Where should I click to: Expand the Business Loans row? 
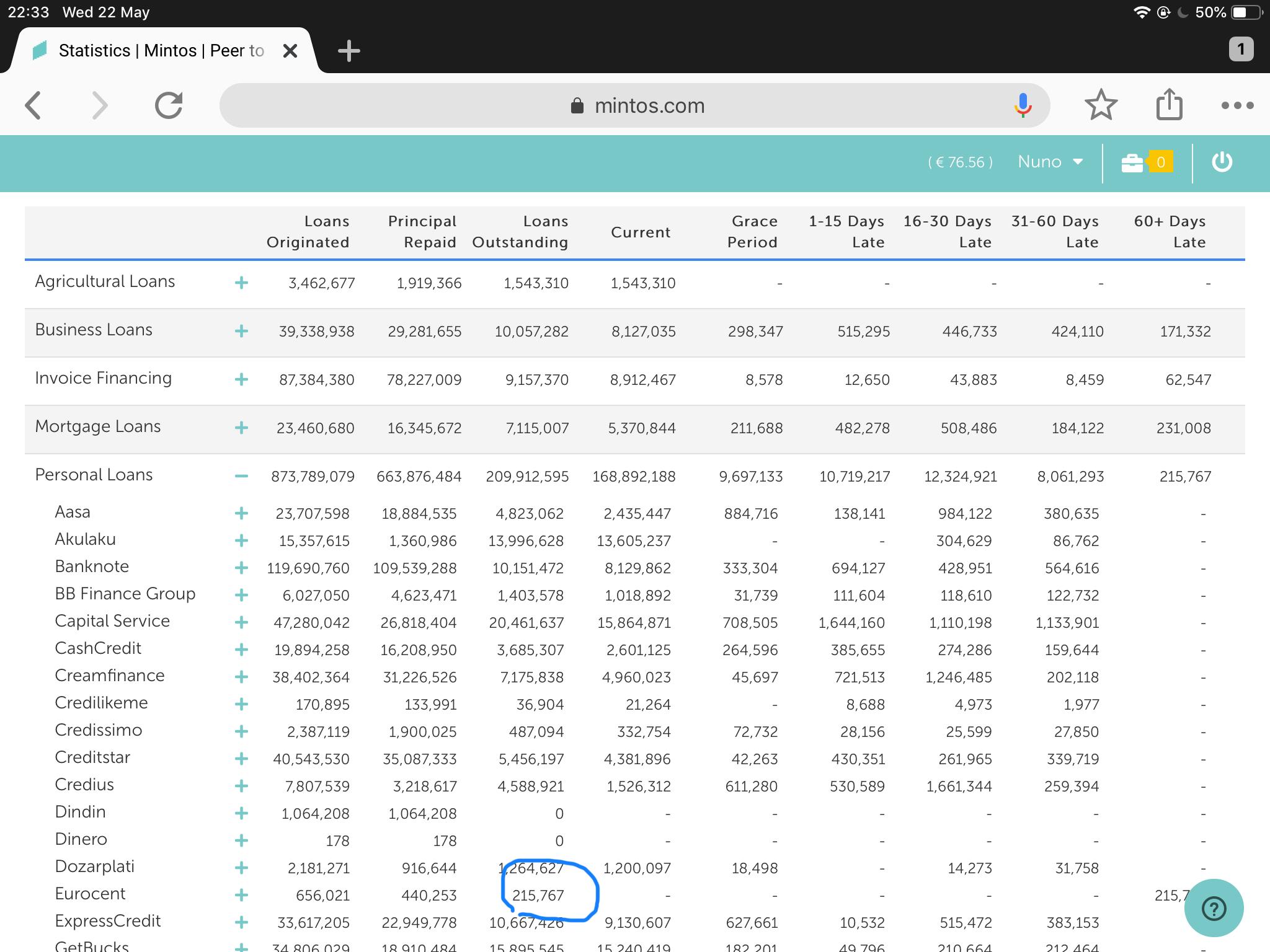click(241, 332)
